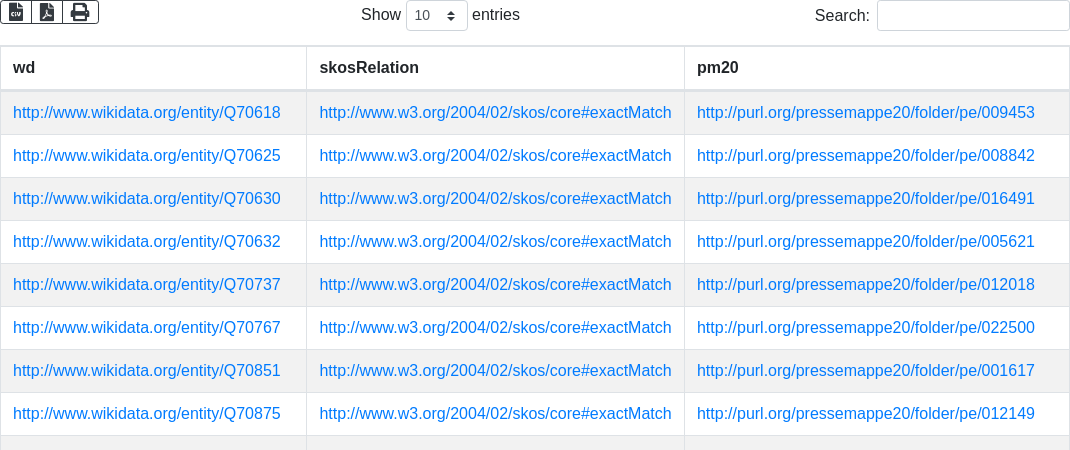Click exactMatch link in Q70632 row
Viewport: 1070px width, 450px height.
coord(495,242)
